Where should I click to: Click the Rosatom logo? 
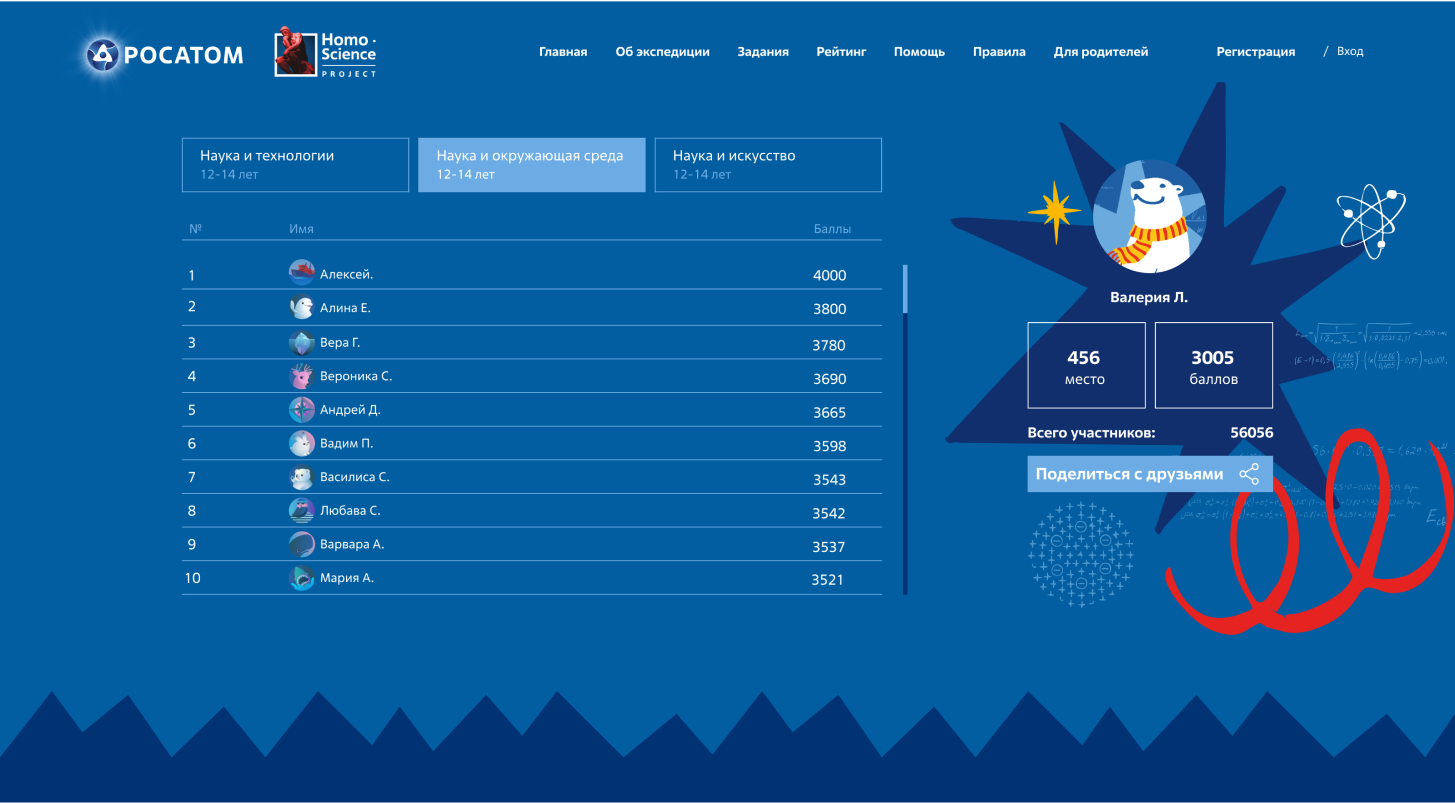tap(165, 55)
